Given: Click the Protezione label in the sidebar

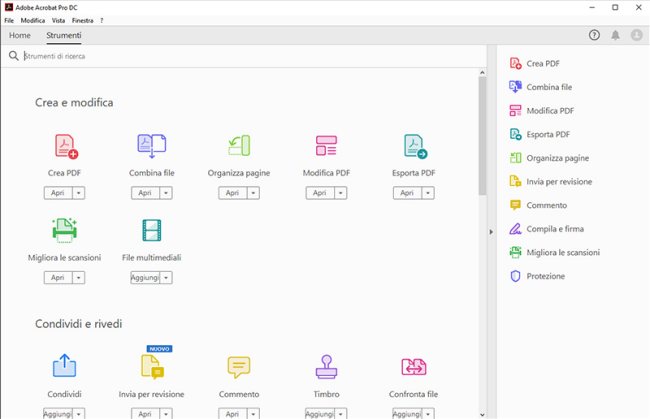Looking at the screenshot, I should click(546, 276).
